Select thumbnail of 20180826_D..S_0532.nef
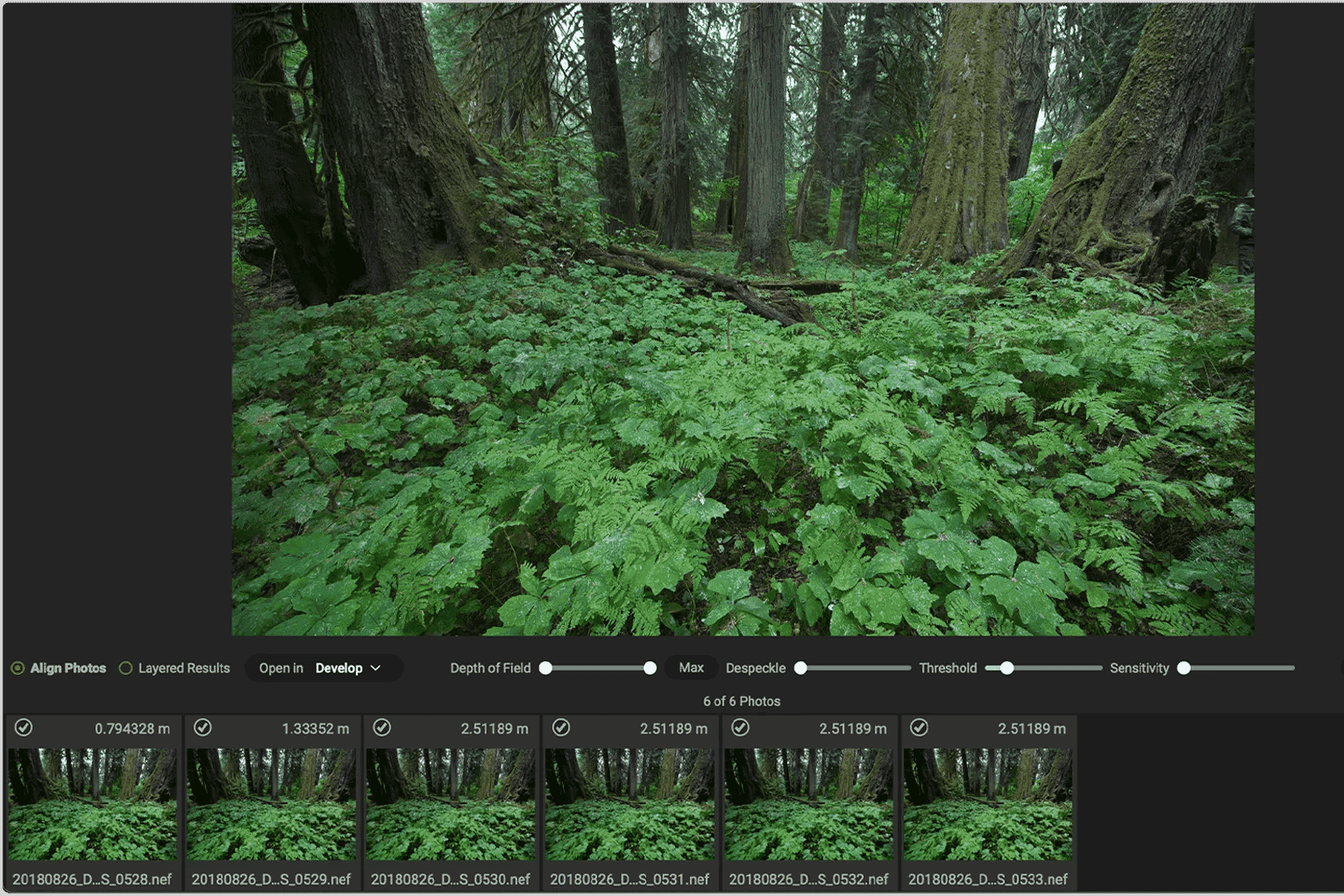The image size is (1344, 896). coord(809,804)
